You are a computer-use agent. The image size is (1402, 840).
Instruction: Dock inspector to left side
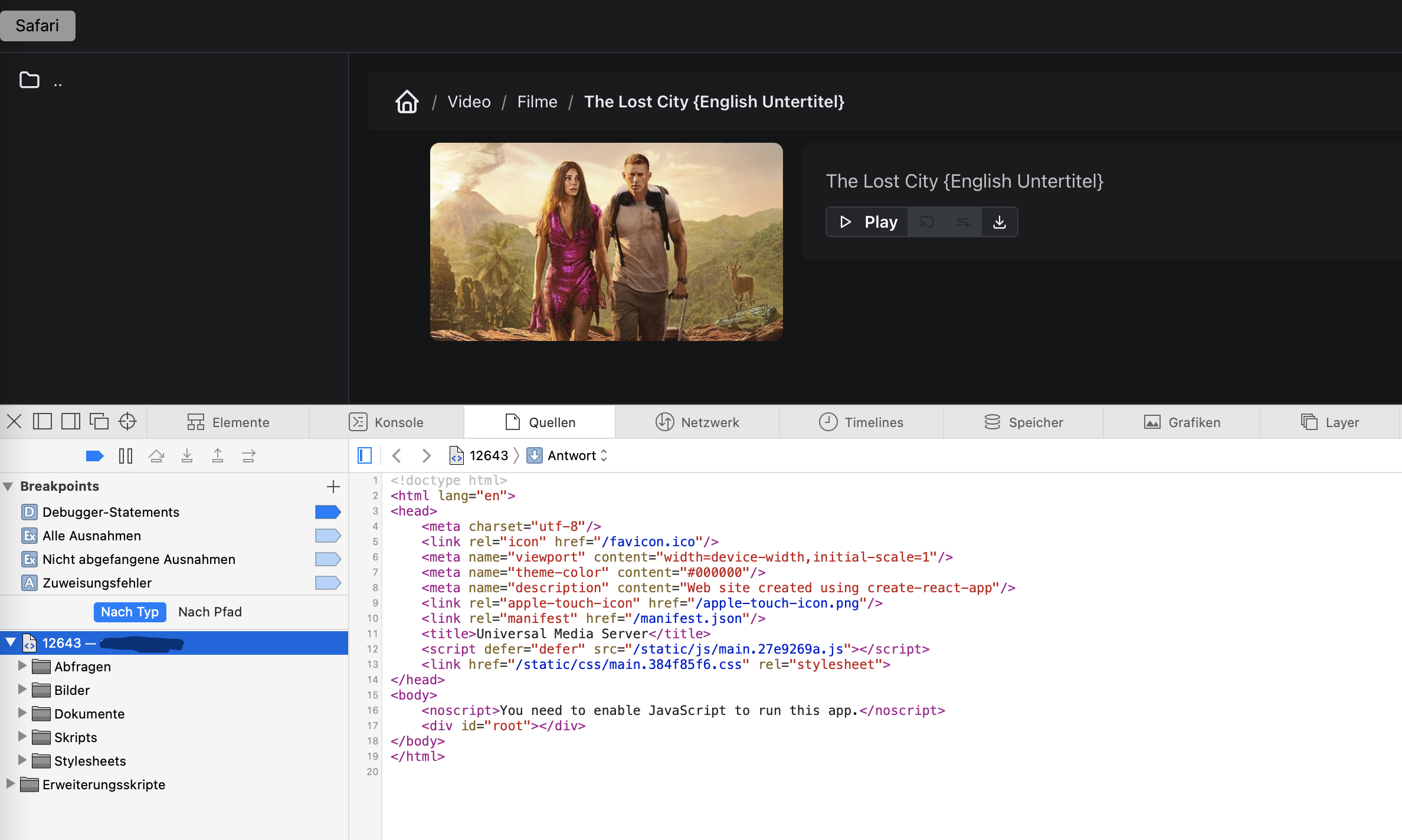pos(42,422)
